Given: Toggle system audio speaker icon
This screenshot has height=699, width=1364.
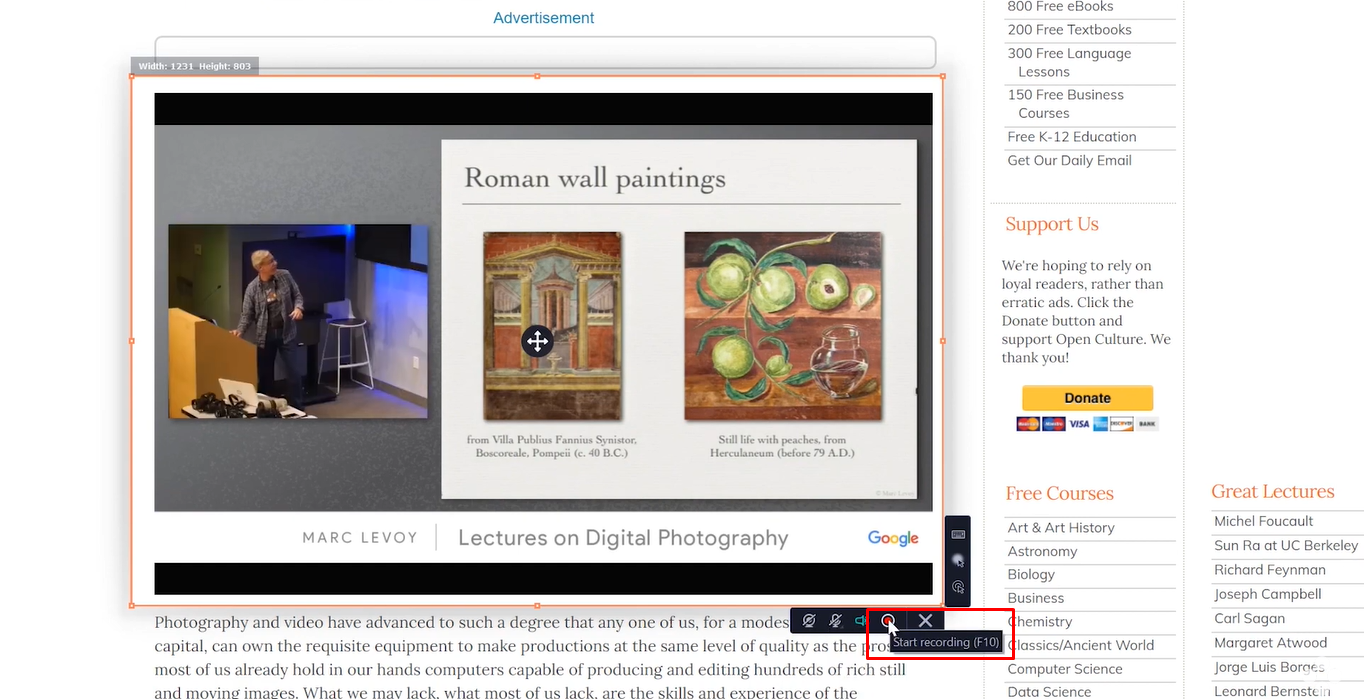Looking at the screenshot, I should [x=861, y=621].
